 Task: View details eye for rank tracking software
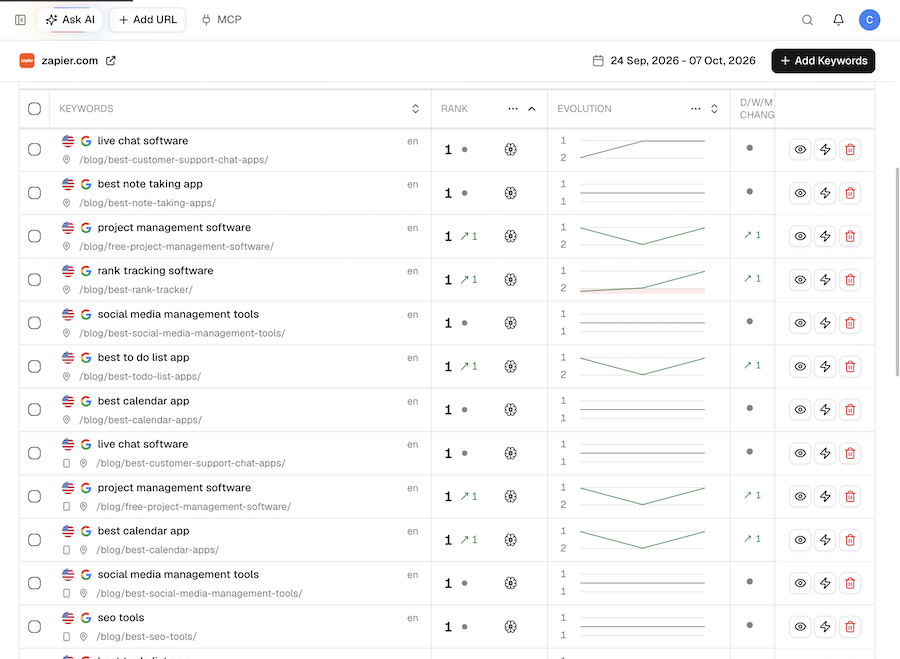tap(800, 280)
